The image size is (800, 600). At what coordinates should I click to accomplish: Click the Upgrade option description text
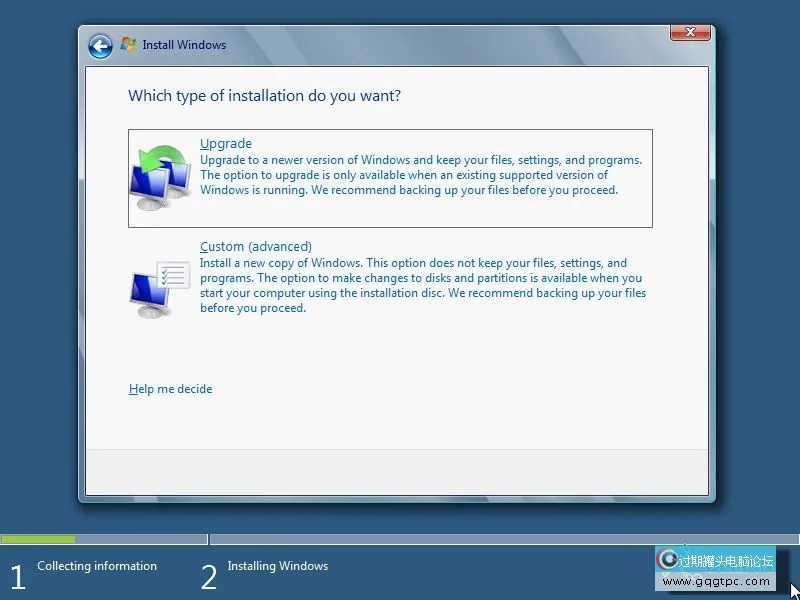pos(420,175)
